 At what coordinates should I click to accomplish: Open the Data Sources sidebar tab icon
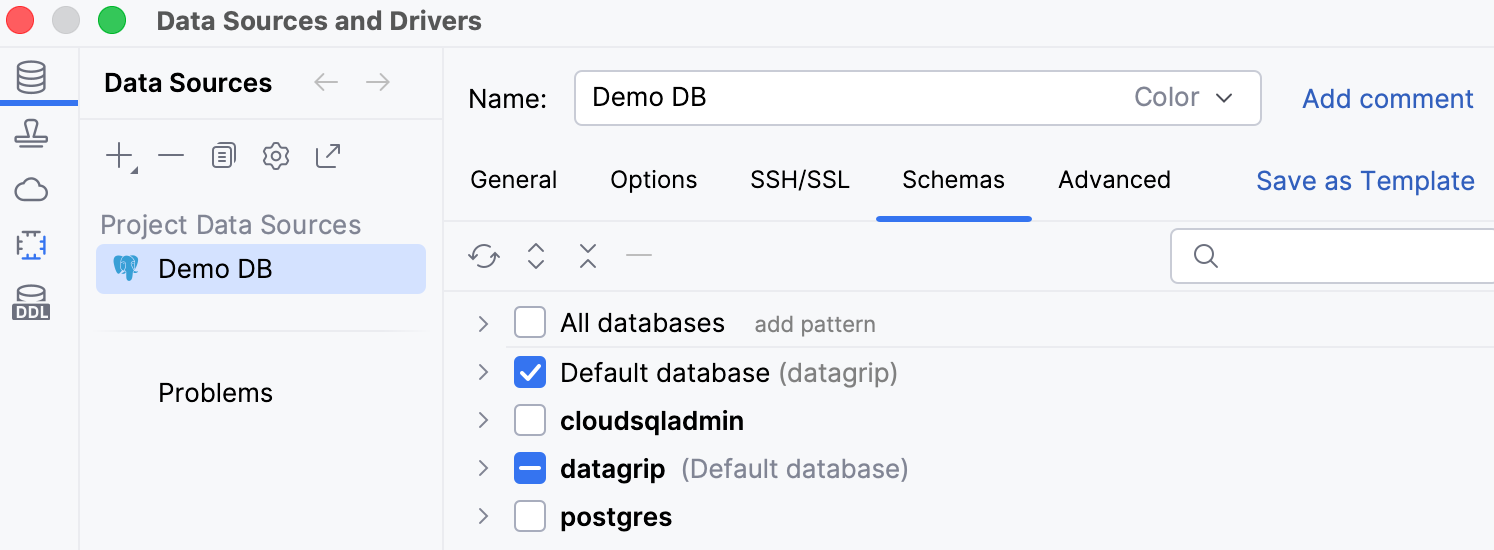[31, 76]
